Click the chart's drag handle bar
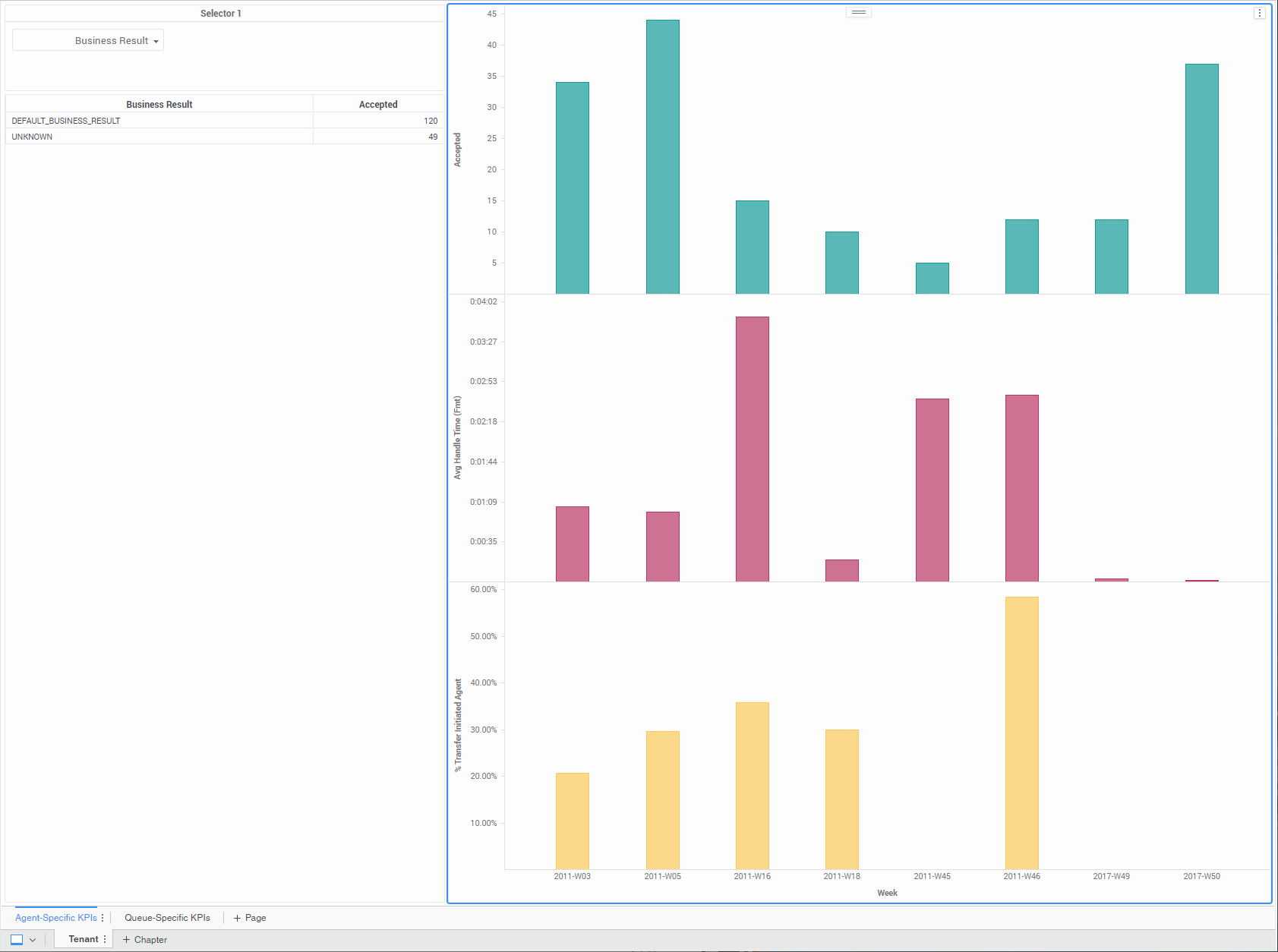The image size is (1278, 952). [x=858, y=12]
